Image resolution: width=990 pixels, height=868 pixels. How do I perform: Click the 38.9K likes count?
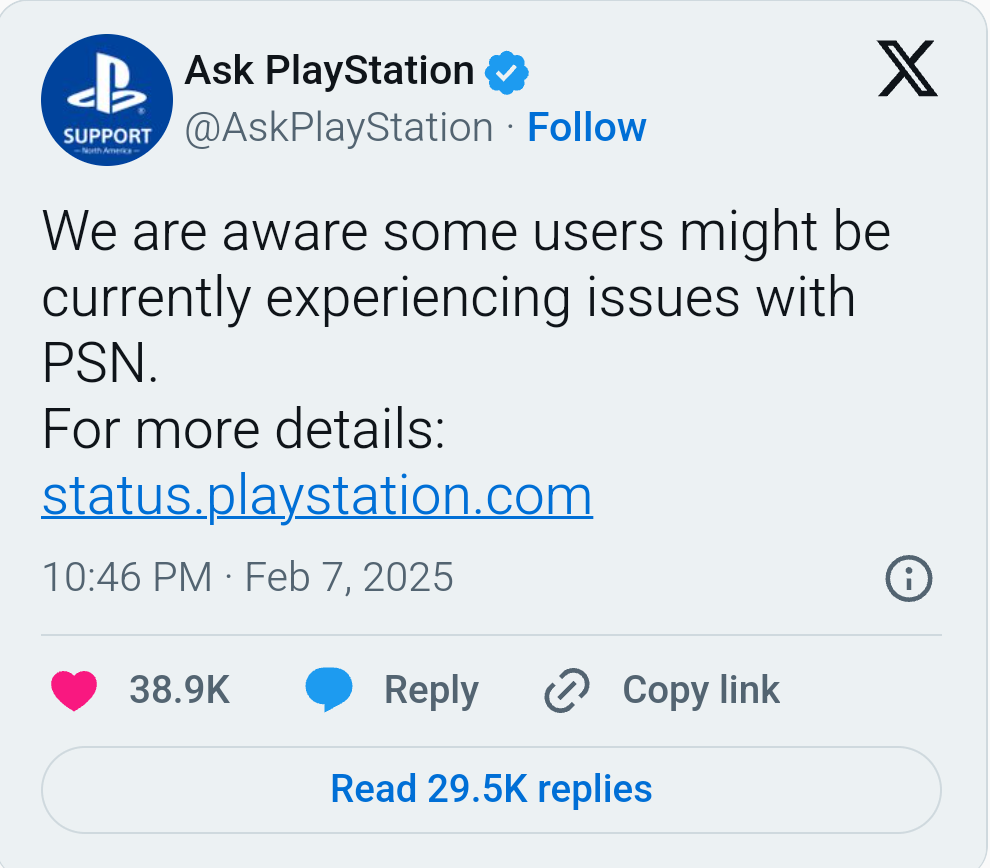click(179, 689)
